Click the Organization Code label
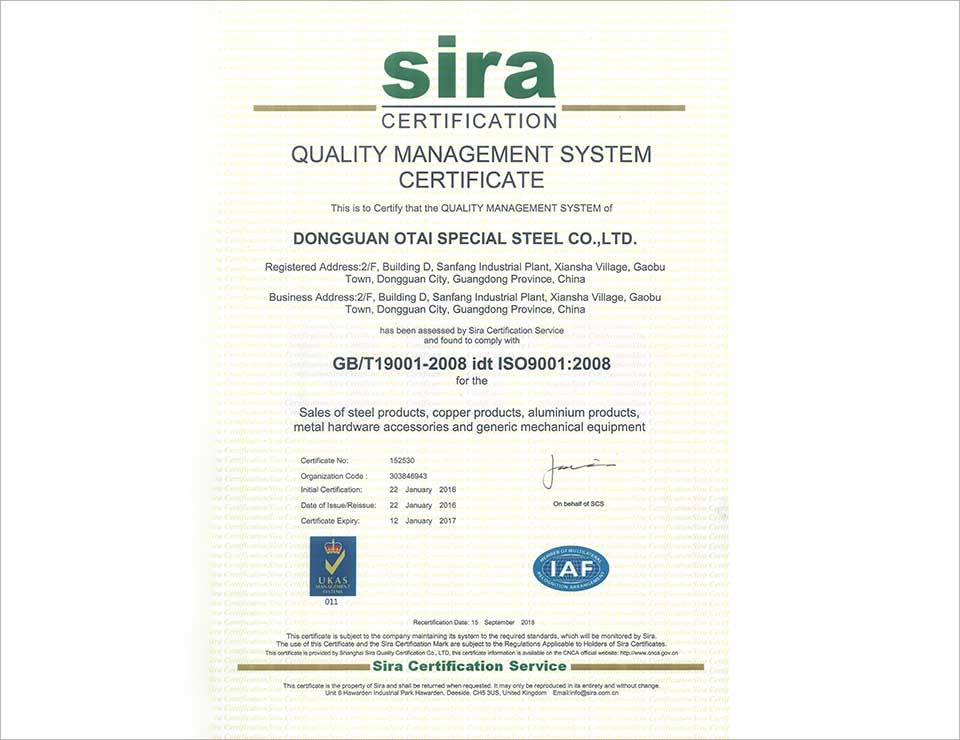The width and height of the screenshot is (960, 740). tap(334, 476)
